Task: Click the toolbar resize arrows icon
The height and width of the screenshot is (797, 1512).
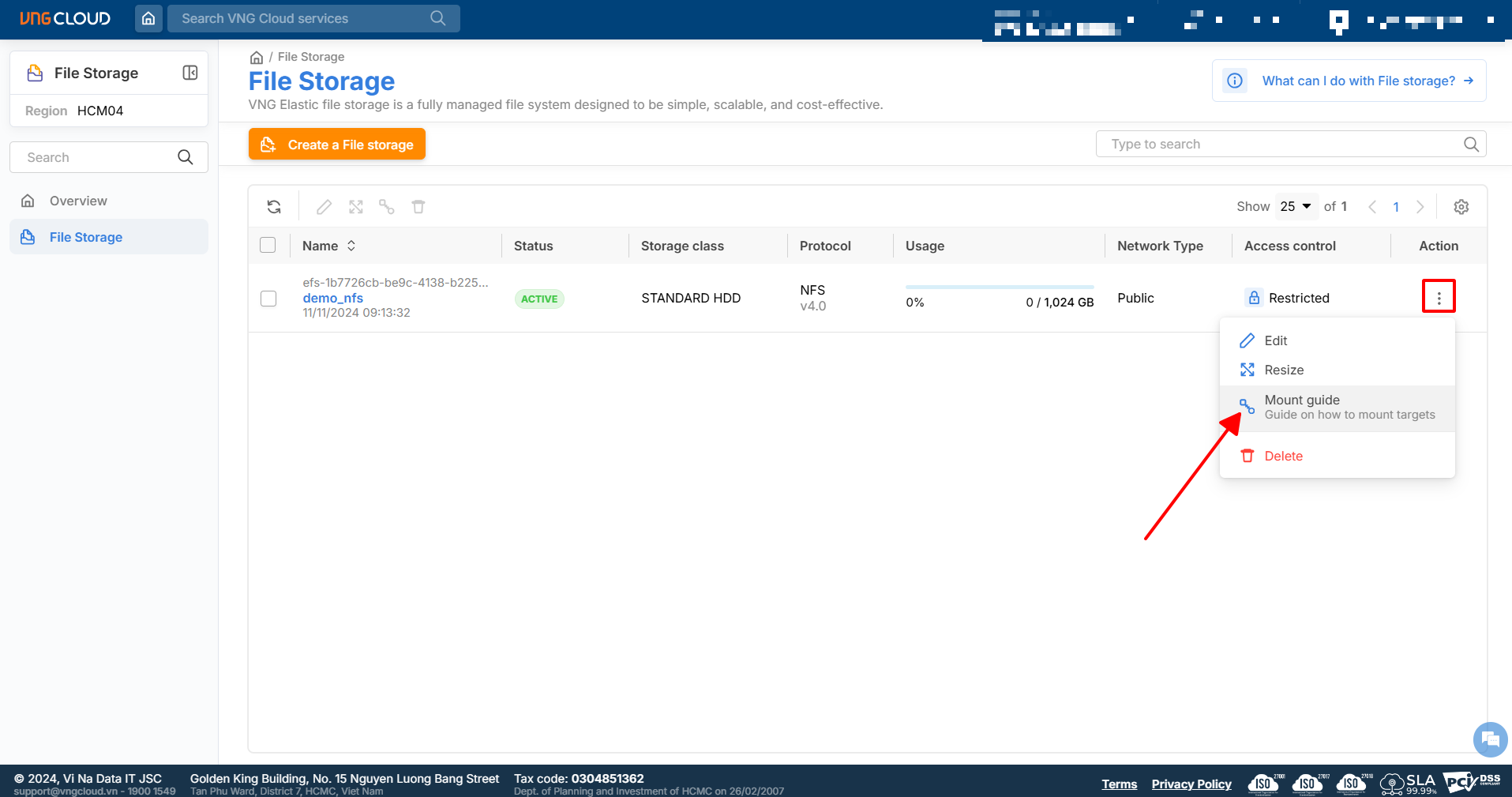Action: point(356,207)
